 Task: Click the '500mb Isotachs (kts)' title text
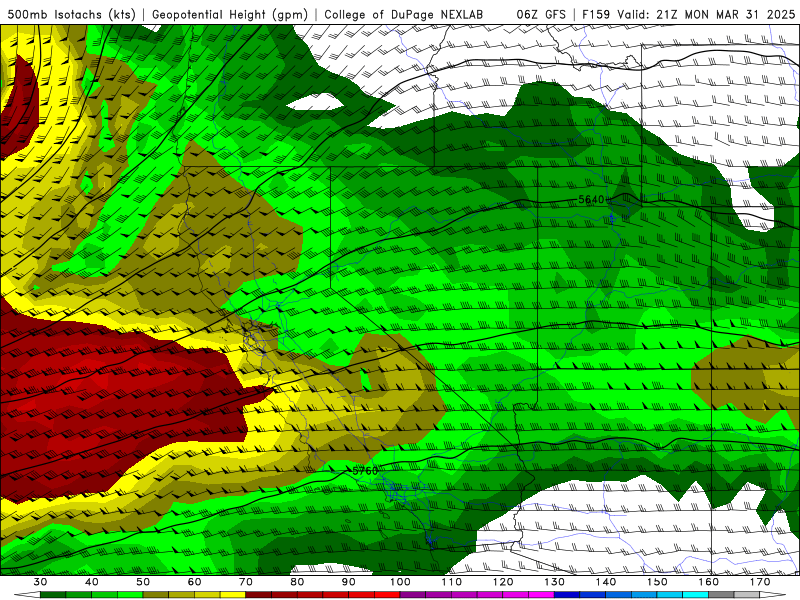point(71,15)
